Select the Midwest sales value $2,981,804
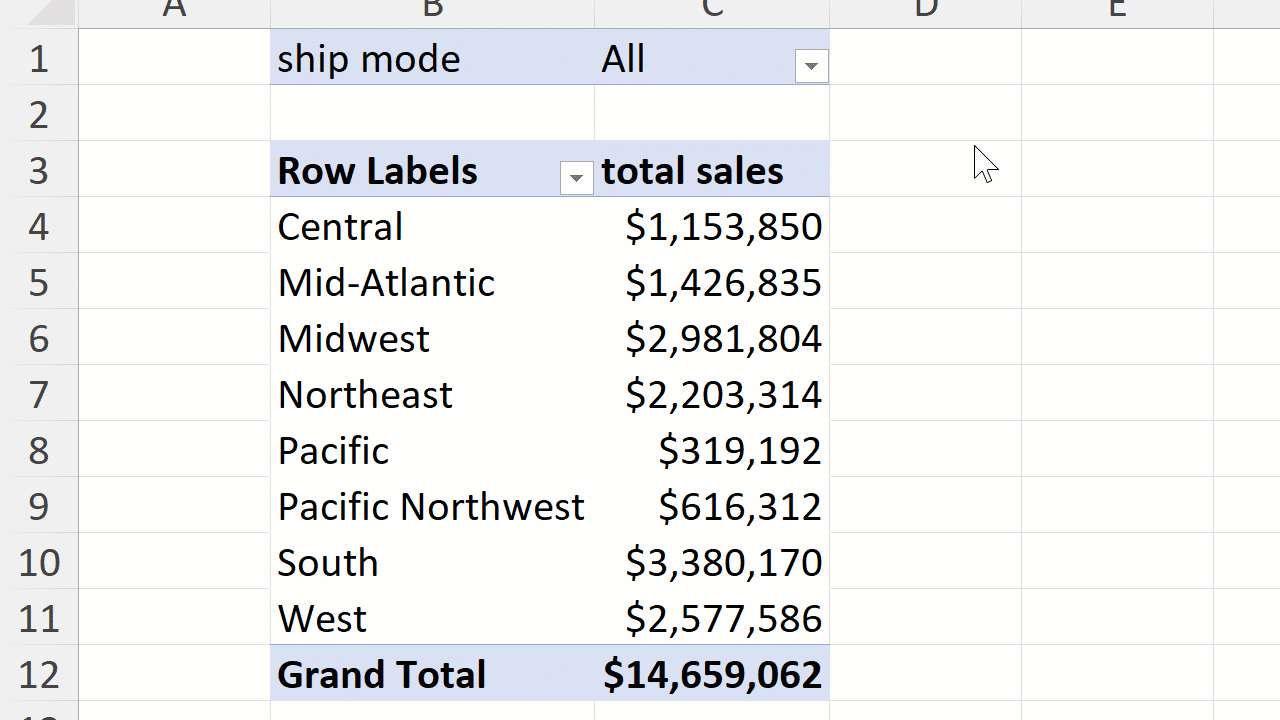The width and height of the screenshot is (1280, 720). 722,339
